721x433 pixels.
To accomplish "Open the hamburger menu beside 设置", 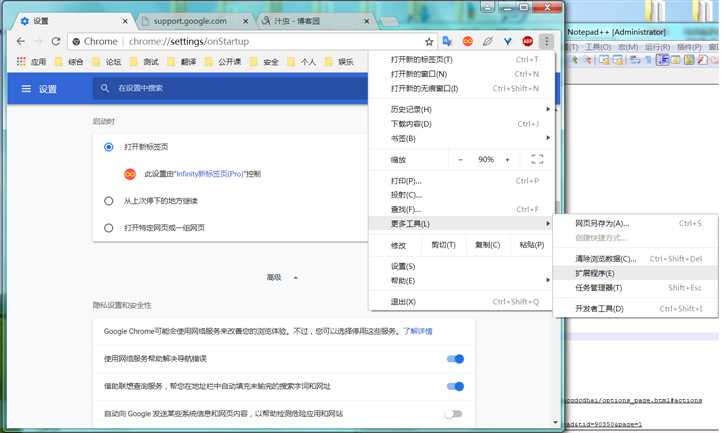I will [x=26, y=89].
